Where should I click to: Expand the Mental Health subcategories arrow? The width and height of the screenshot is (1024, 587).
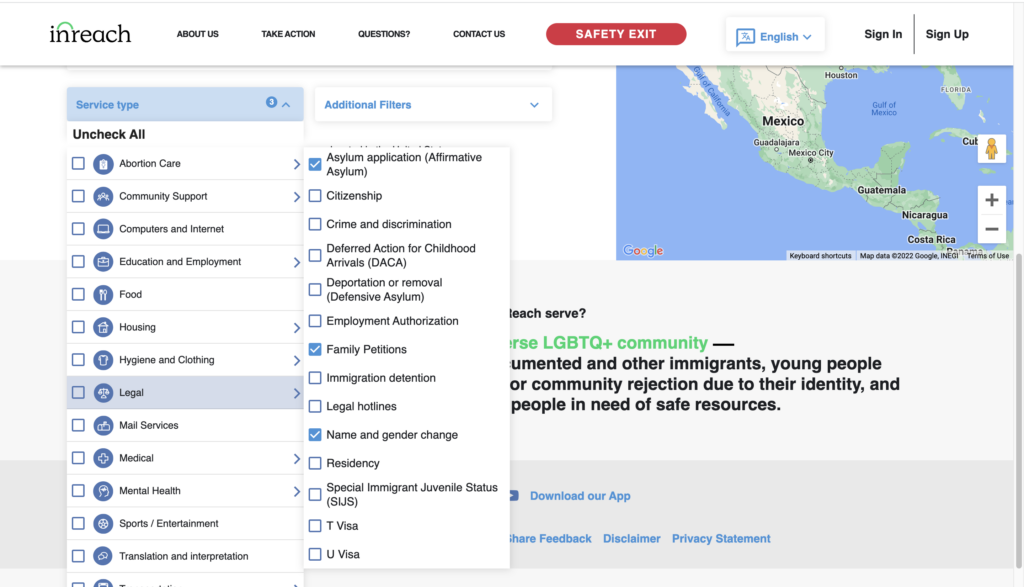point(296,491)
